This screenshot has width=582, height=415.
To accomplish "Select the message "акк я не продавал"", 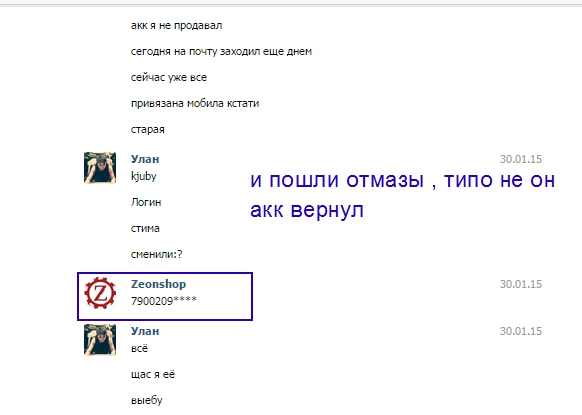I will pos(177,26).
